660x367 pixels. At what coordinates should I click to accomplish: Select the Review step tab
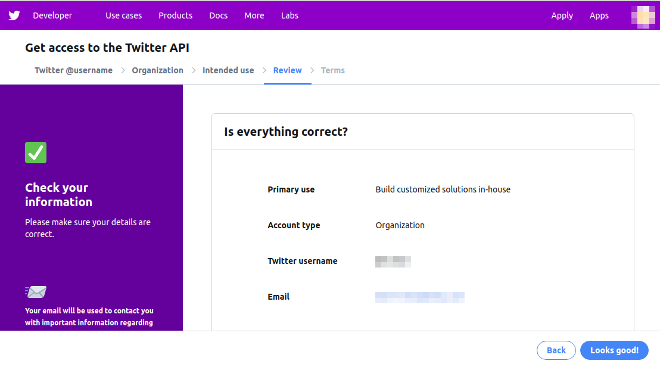coord(287,70)
